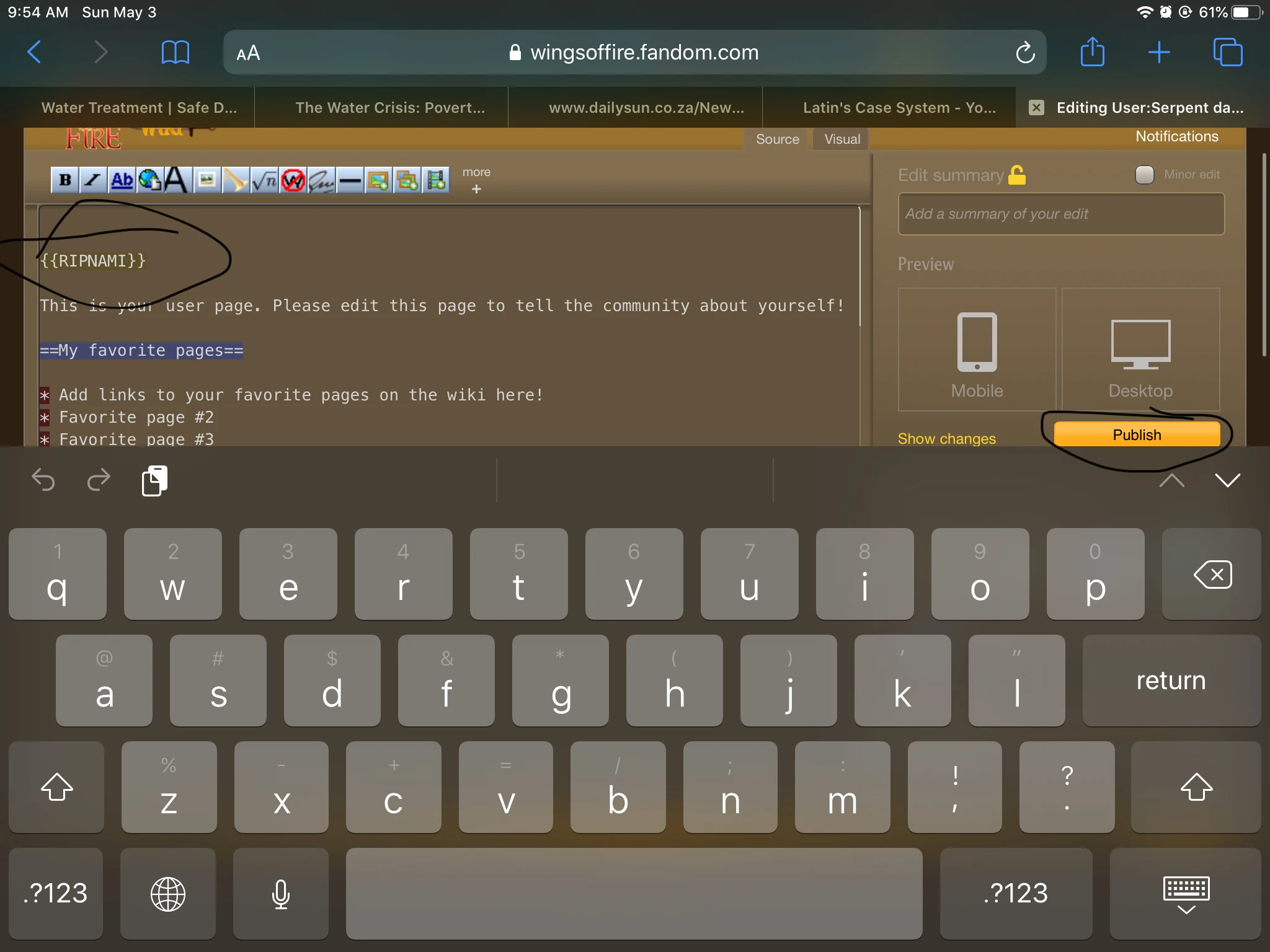Add video with film strip icon

(437, 180)
